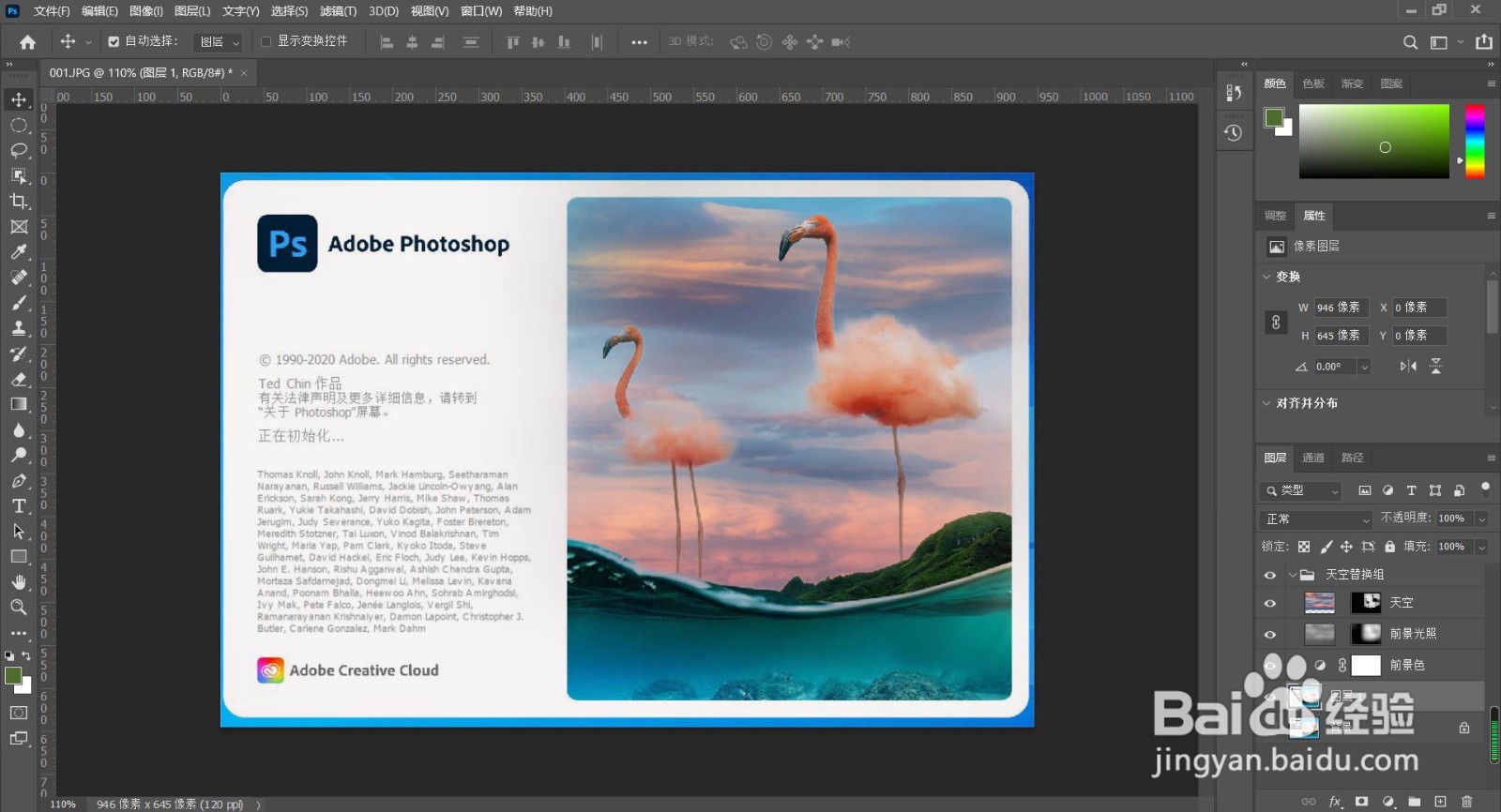Open the search icon in options bar

pos(1410,42)
